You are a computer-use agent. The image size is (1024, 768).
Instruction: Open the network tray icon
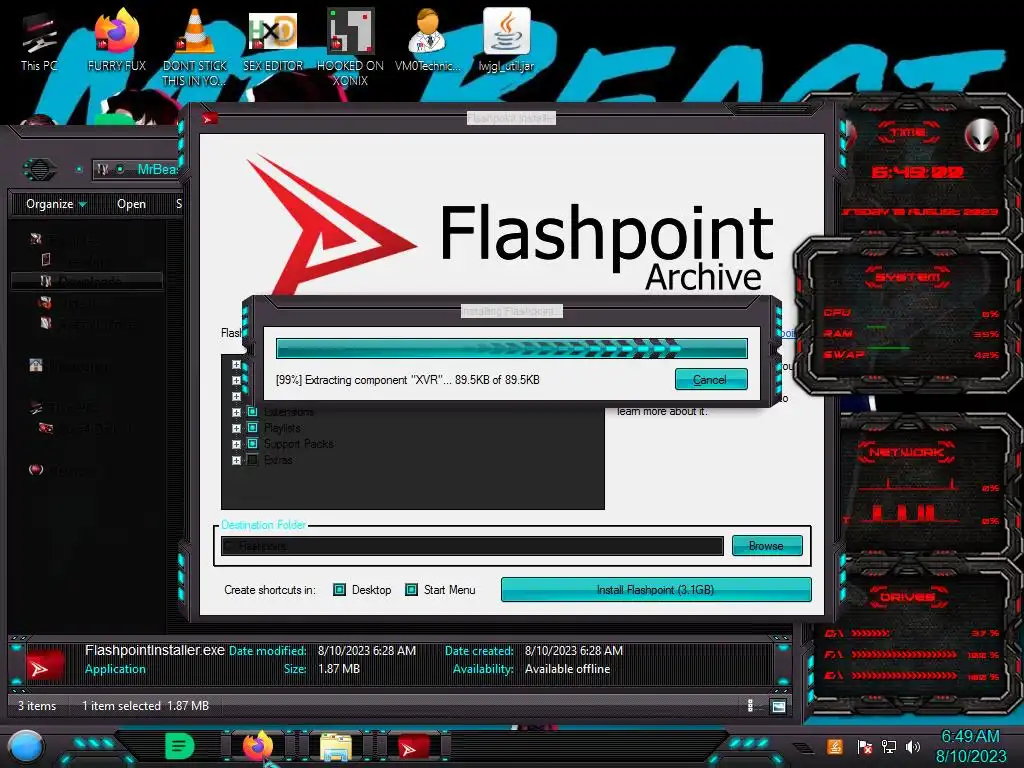[x=889, y=747]
